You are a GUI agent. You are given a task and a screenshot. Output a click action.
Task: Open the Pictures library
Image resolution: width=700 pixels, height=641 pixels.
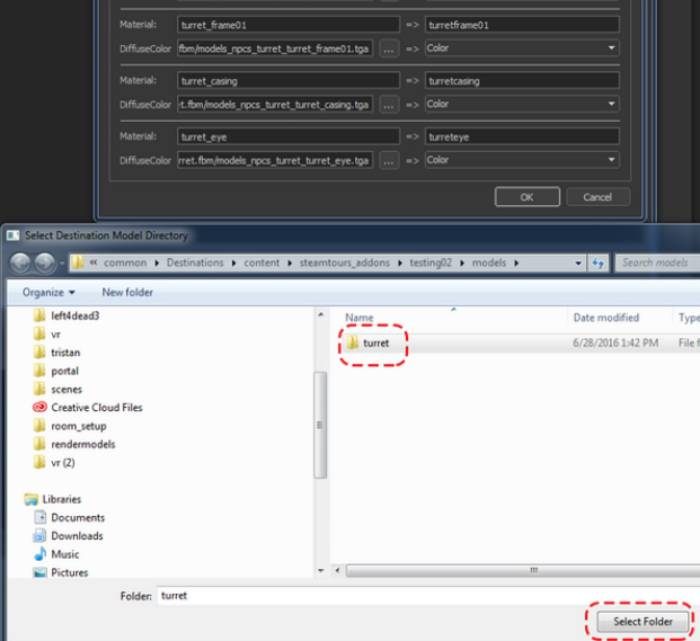pos(69,572)
